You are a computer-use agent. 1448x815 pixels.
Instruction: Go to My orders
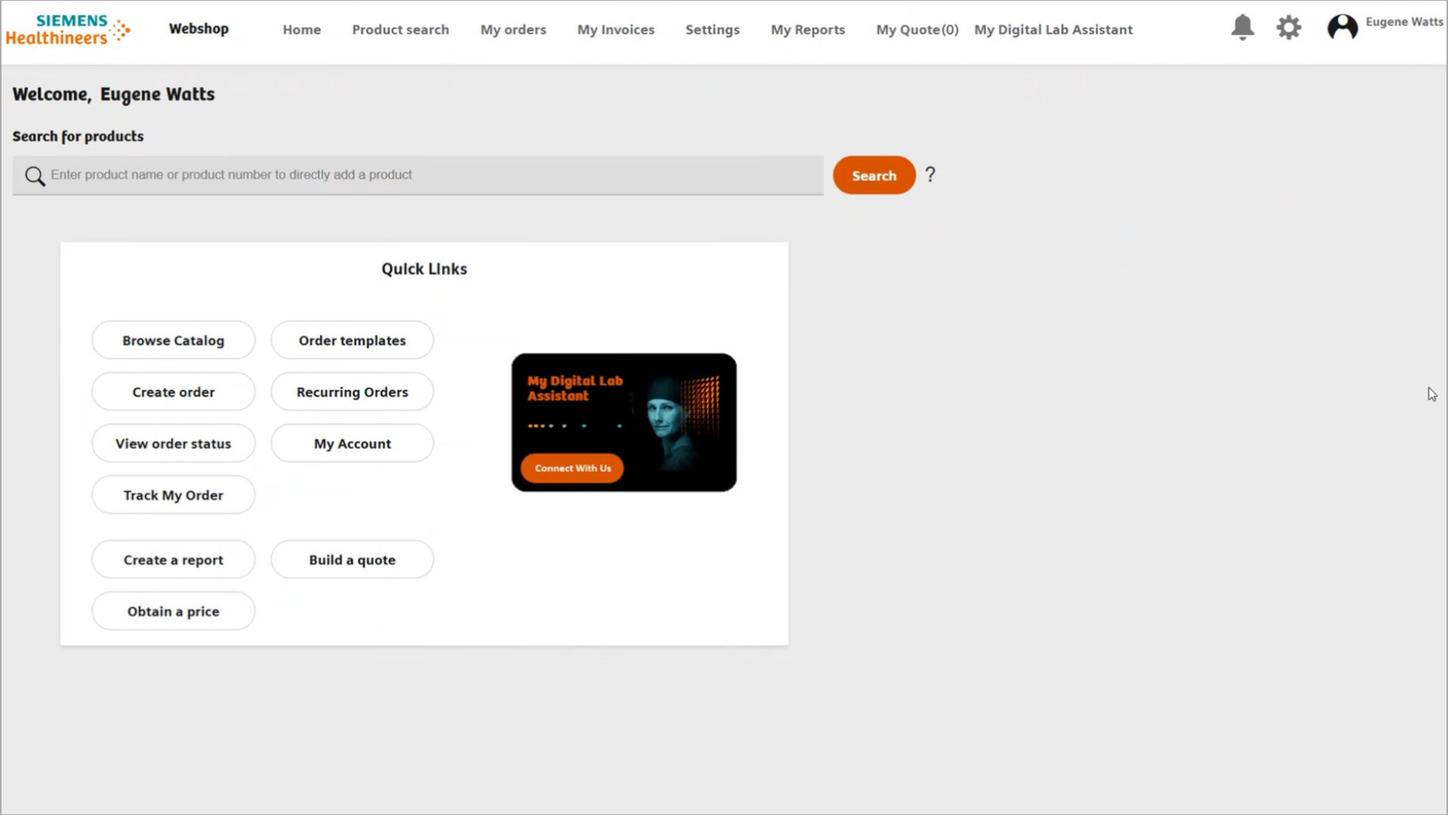click(x=513, y=29)
